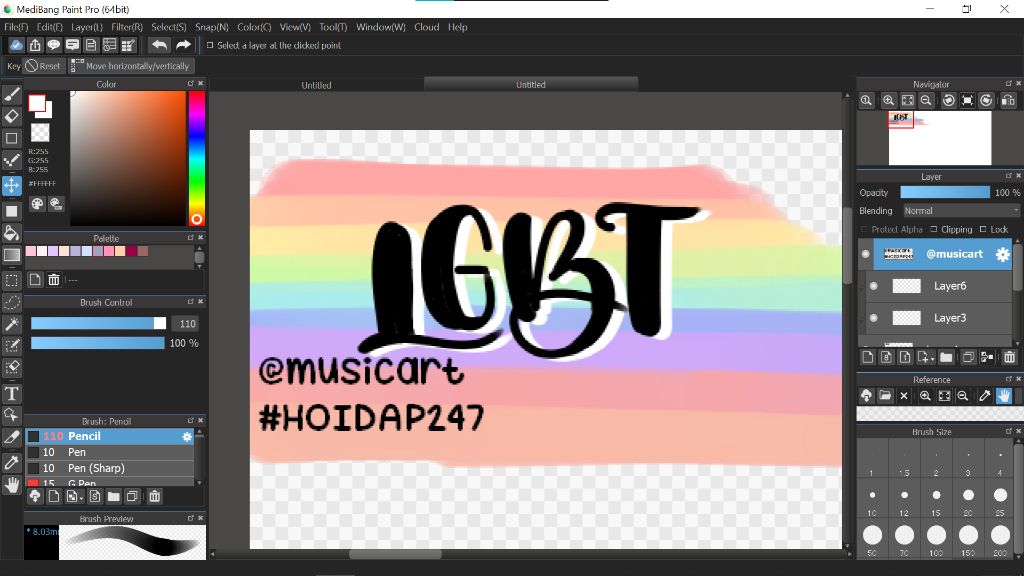Open the File menu

16,27
